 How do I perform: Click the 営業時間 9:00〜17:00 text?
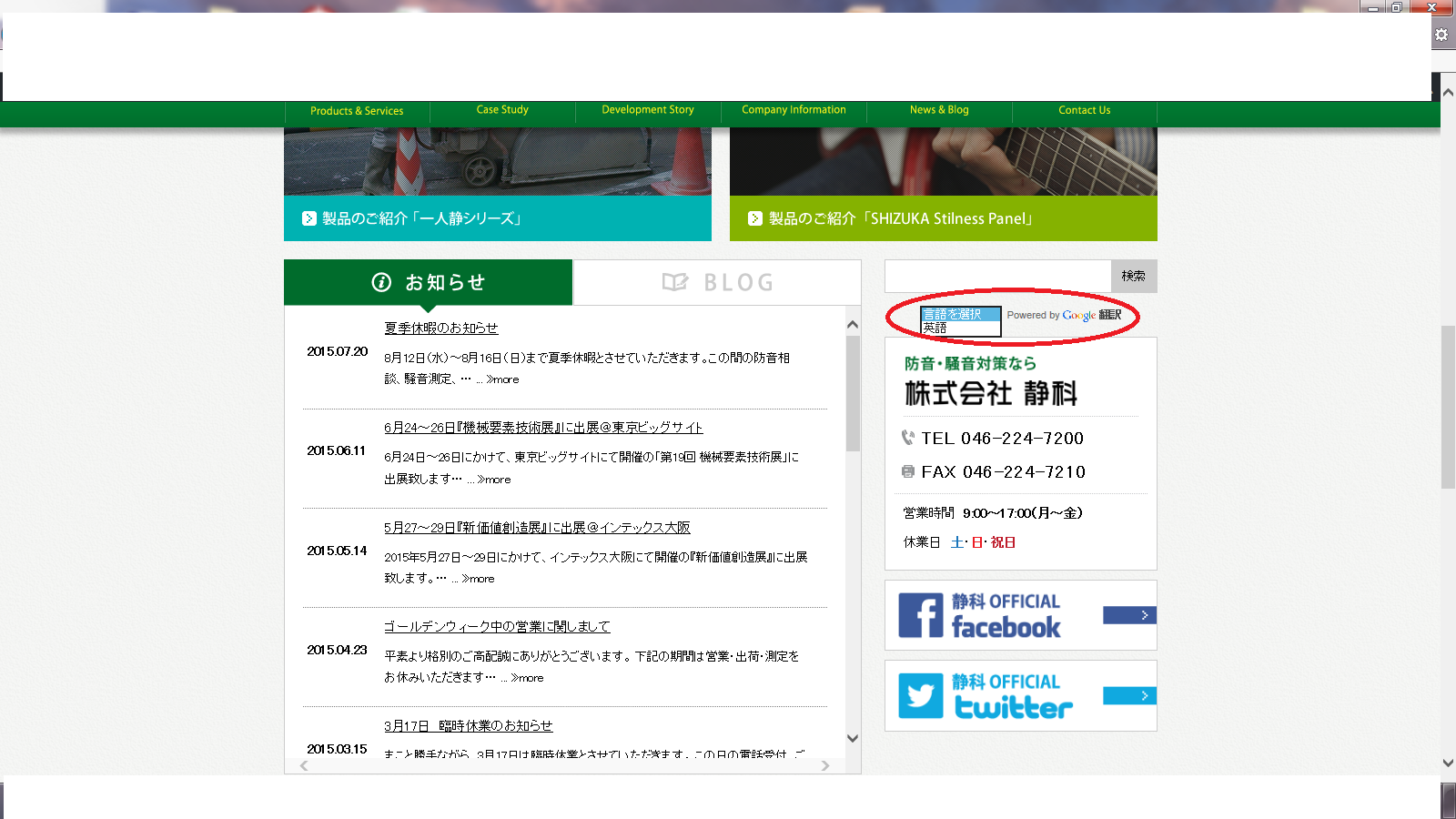993,512
